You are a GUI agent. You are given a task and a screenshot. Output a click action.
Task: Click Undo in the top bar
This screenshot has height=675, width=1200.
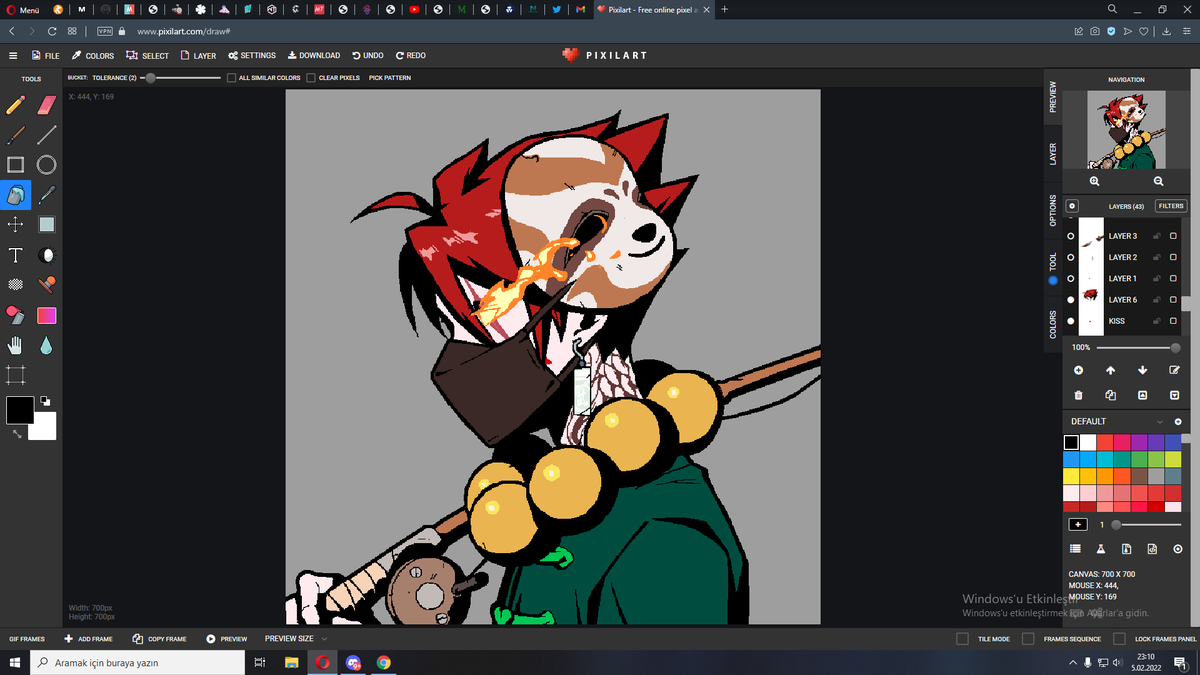368,56
